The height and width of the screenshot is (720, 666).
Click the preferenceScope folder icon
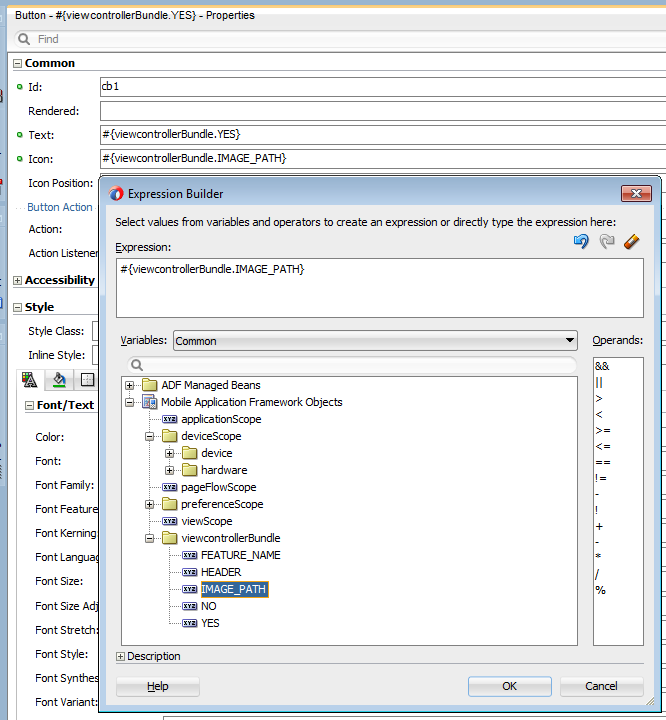[x=169, y=504]
